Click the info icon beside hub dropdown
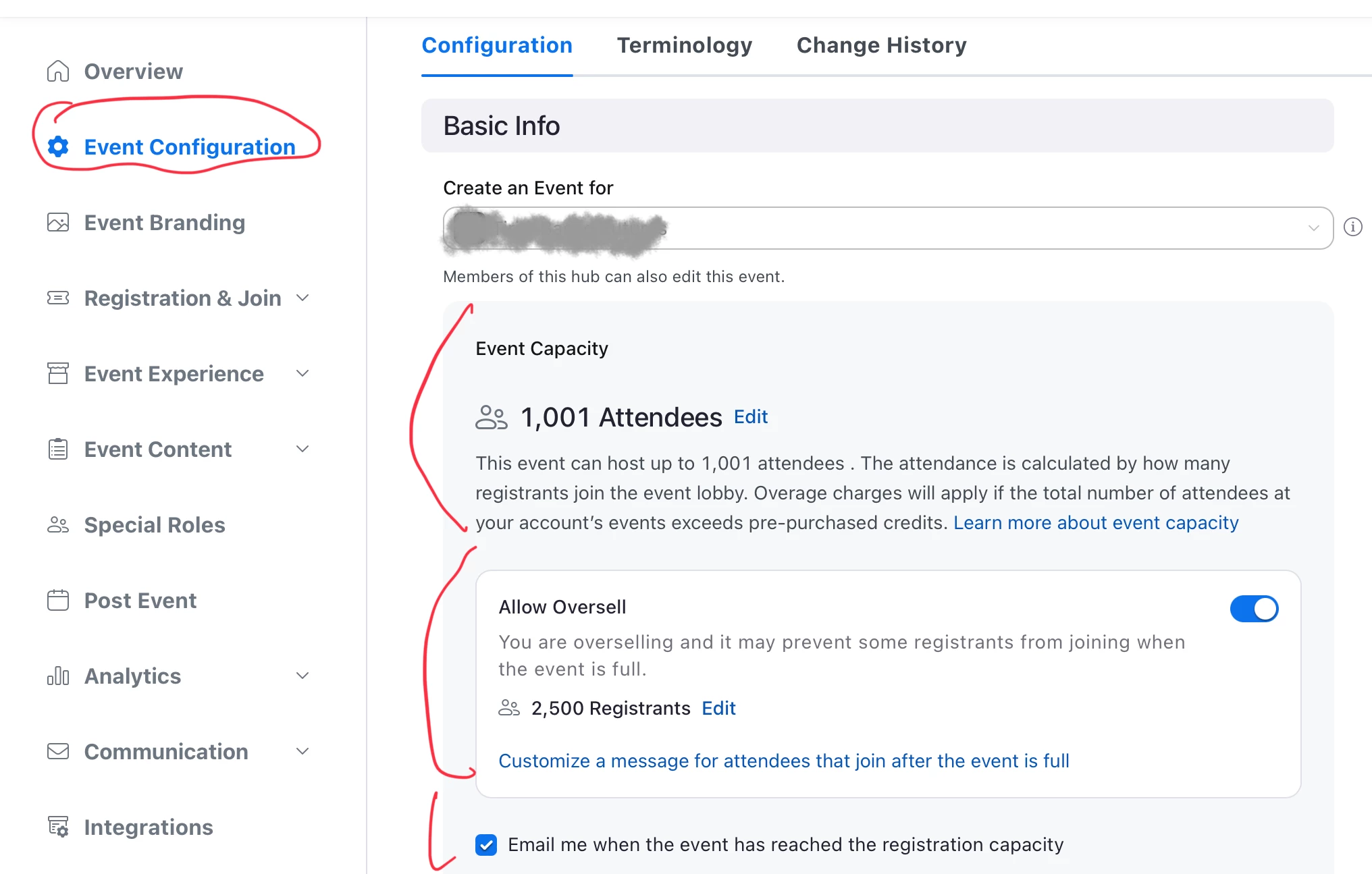This screenshot has width=1372, height=874. point(1352,227)
